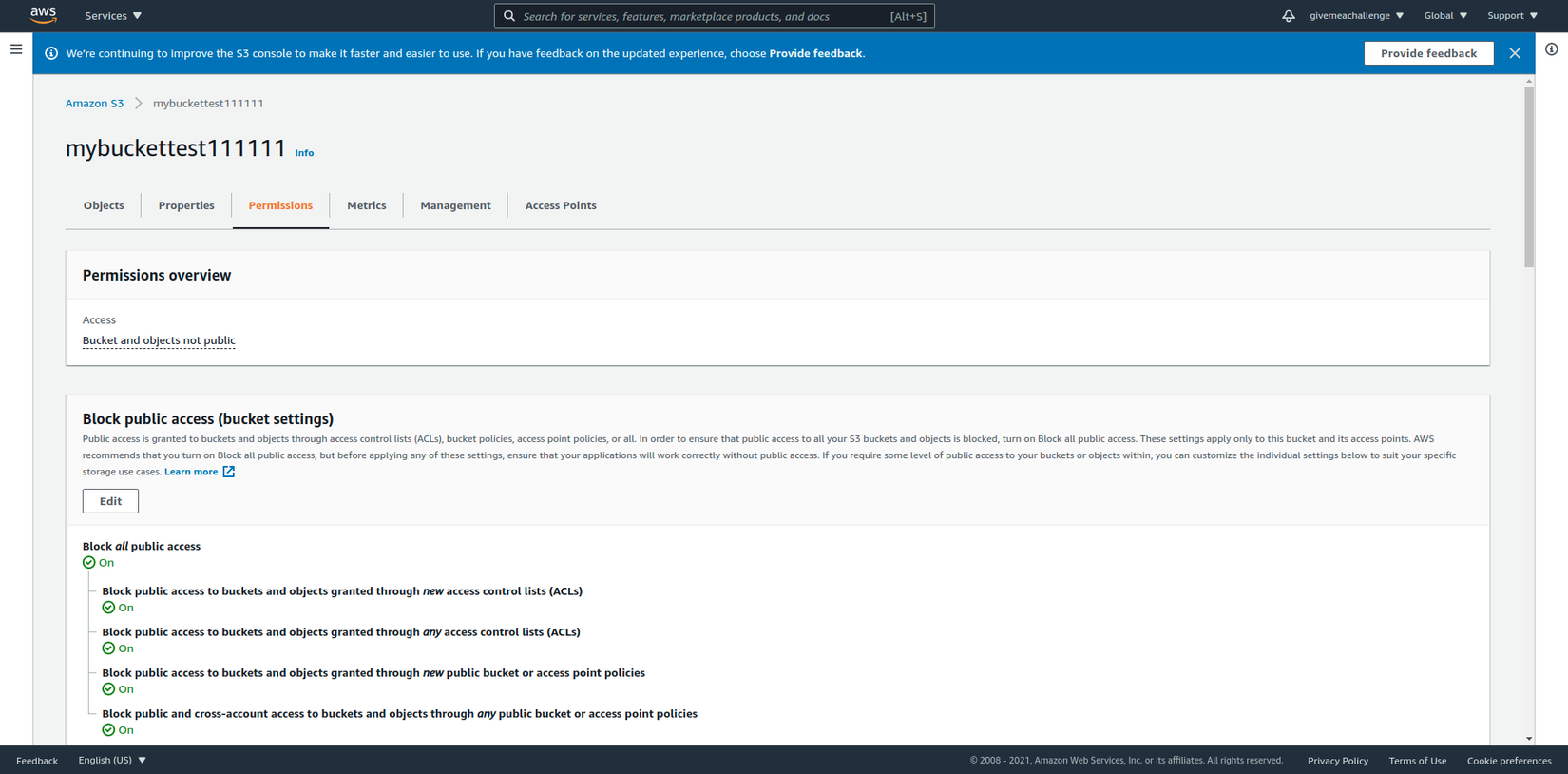This screenshot has width=1568, height=774.
Task: Click the Provide feedback button
Action: (x=1428, y=53)
